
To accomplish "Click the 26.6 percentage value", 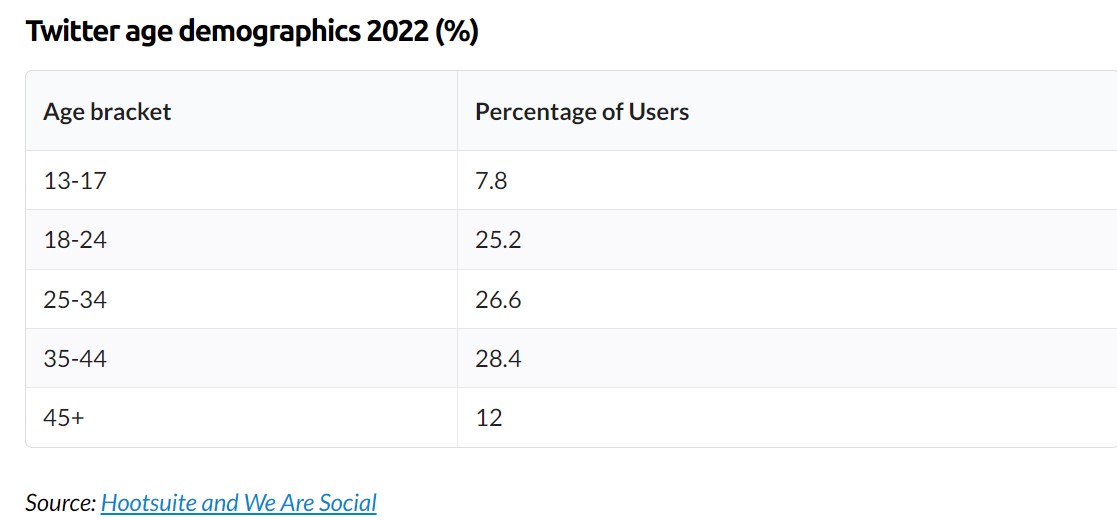I will (x=498, y=299).
